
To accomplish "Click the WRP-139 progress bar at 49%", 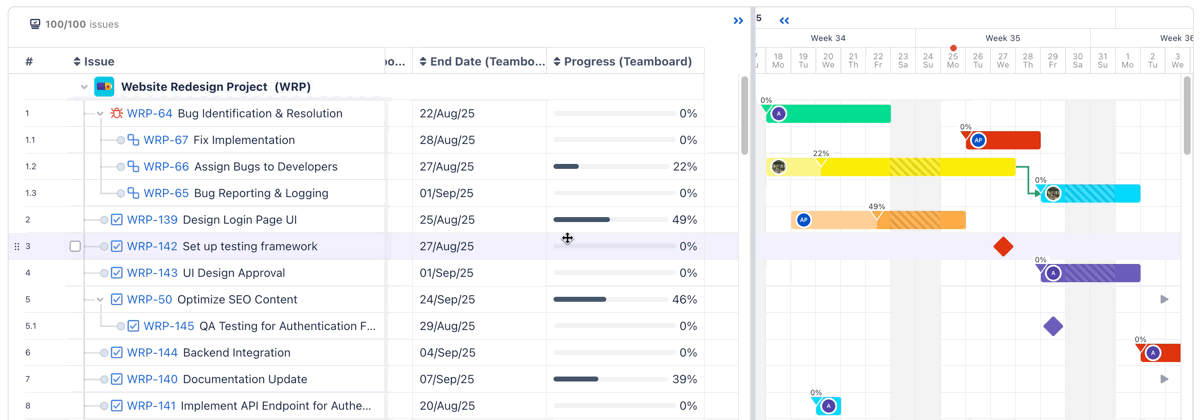I will click(x=612, y=220).
